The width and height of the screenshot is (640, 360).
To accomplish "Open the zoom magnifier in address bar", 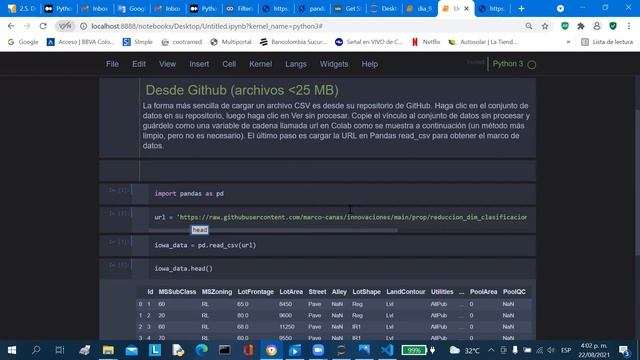I will pyautogui.click(x=529, y=26).
